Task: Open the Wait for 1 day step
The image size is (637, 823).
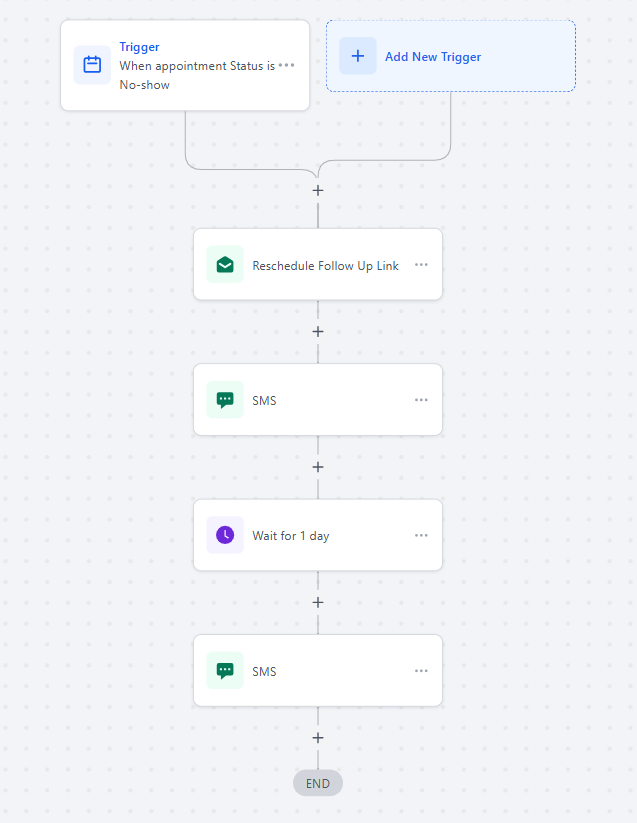Action: pos(318,535)
